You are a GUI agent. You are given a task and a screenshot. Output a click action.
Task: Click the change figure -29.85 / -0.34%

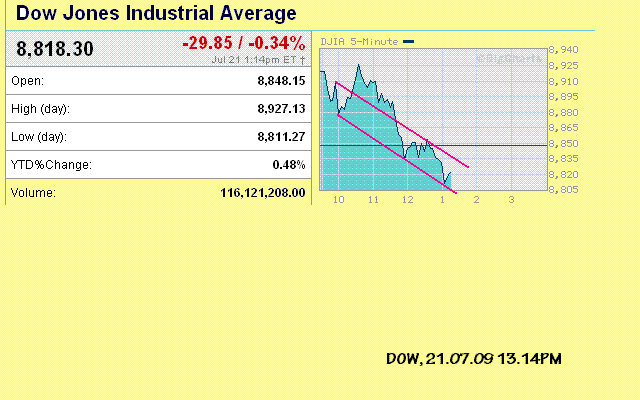[x=244, y=43]
